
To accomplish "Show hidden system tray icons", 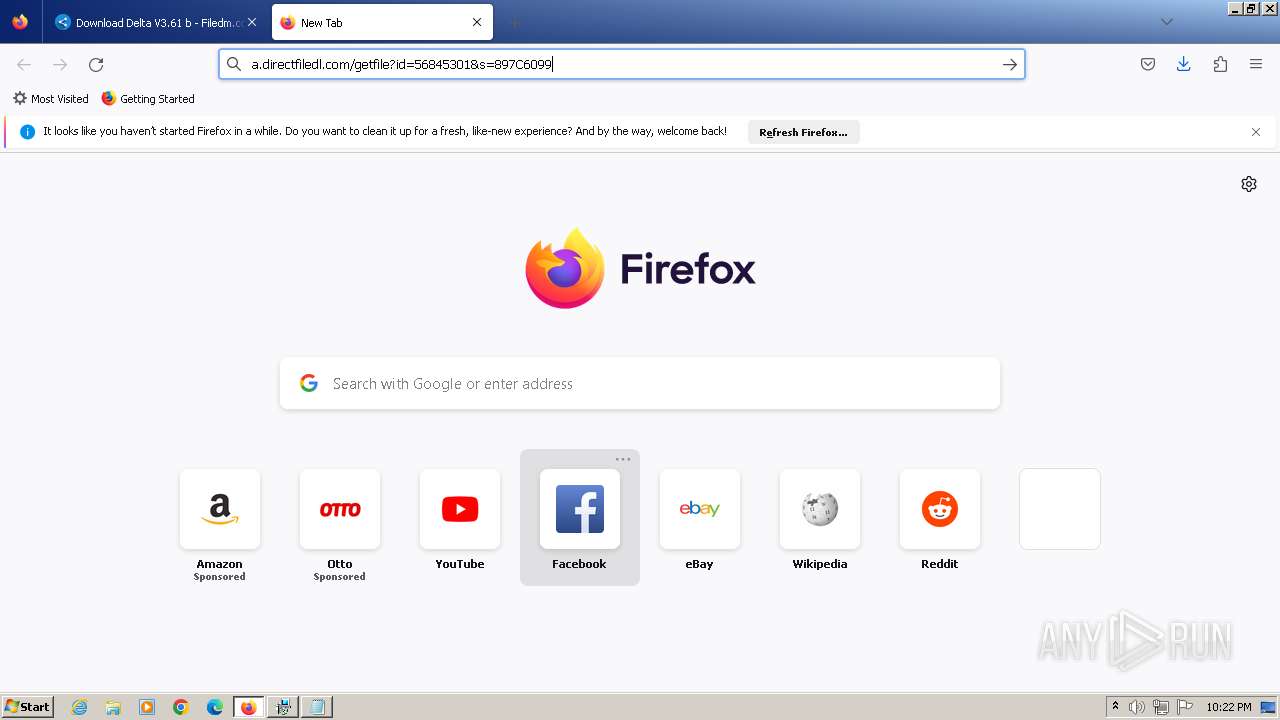I will (1115, 707).
